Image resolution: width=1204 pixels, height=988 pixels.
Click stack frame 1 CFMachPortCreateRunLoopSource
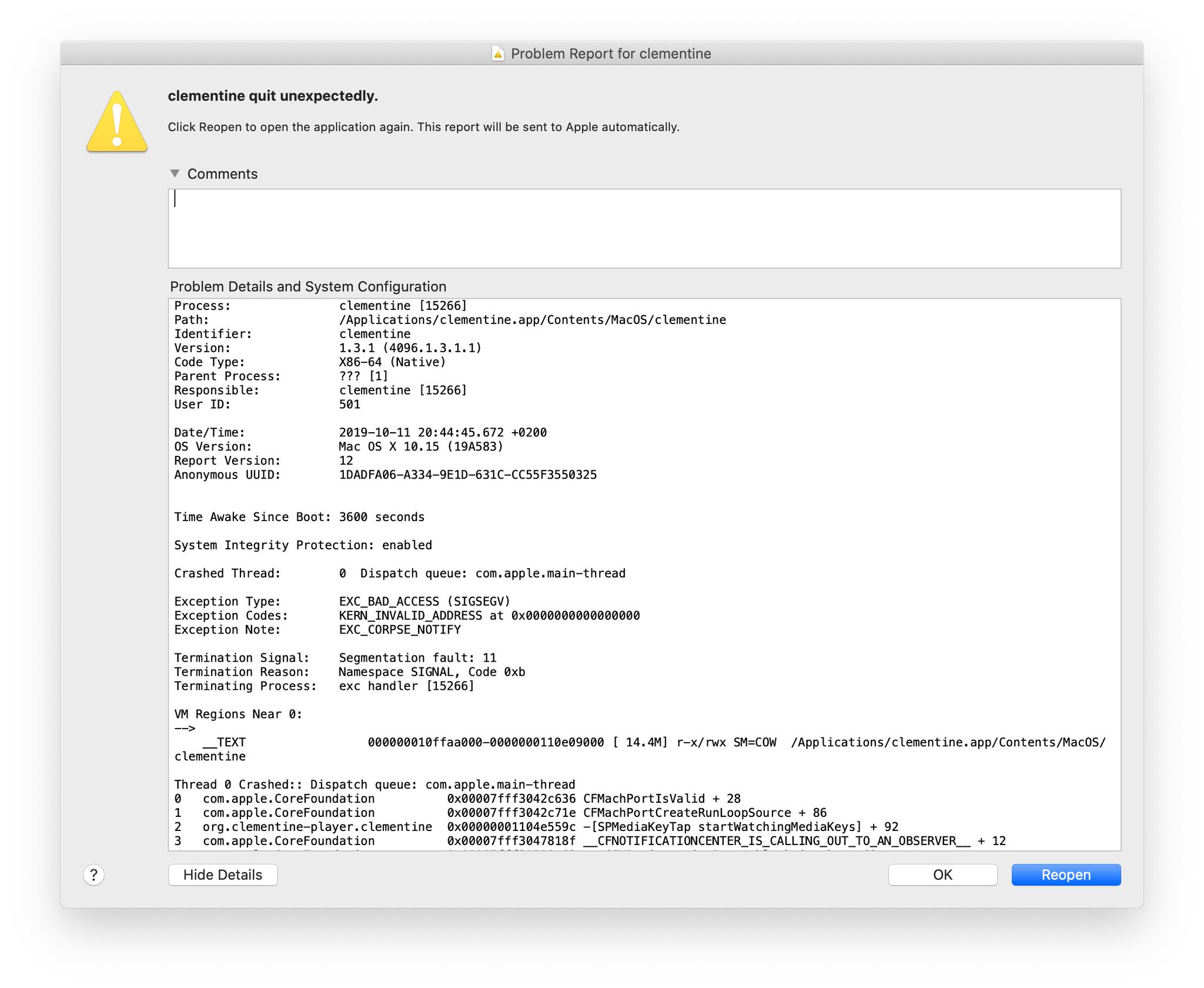click(500, 813)
